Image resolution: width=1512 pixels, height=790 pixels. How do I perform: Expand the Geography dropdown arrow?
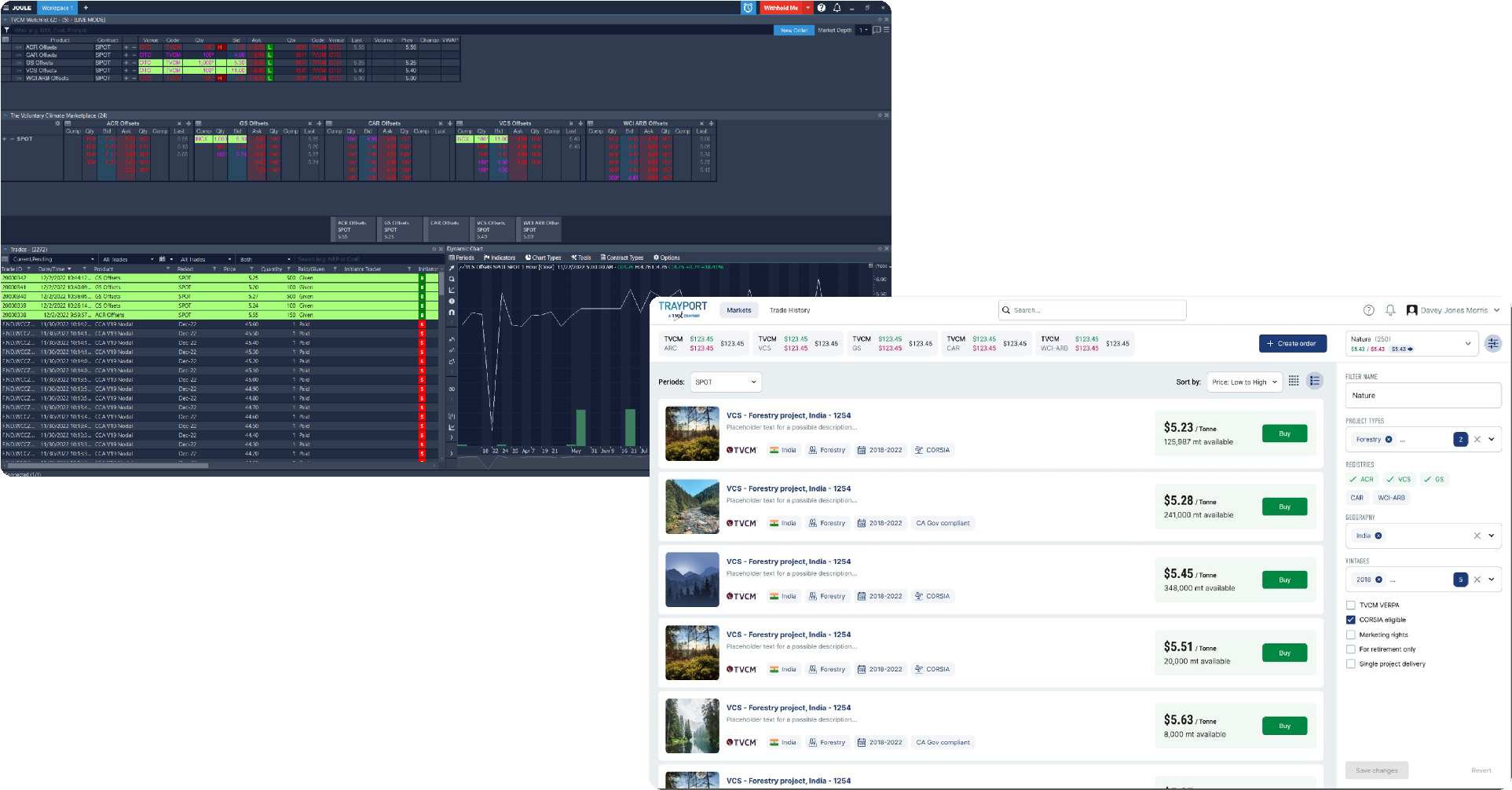[x=1492, y=536]
